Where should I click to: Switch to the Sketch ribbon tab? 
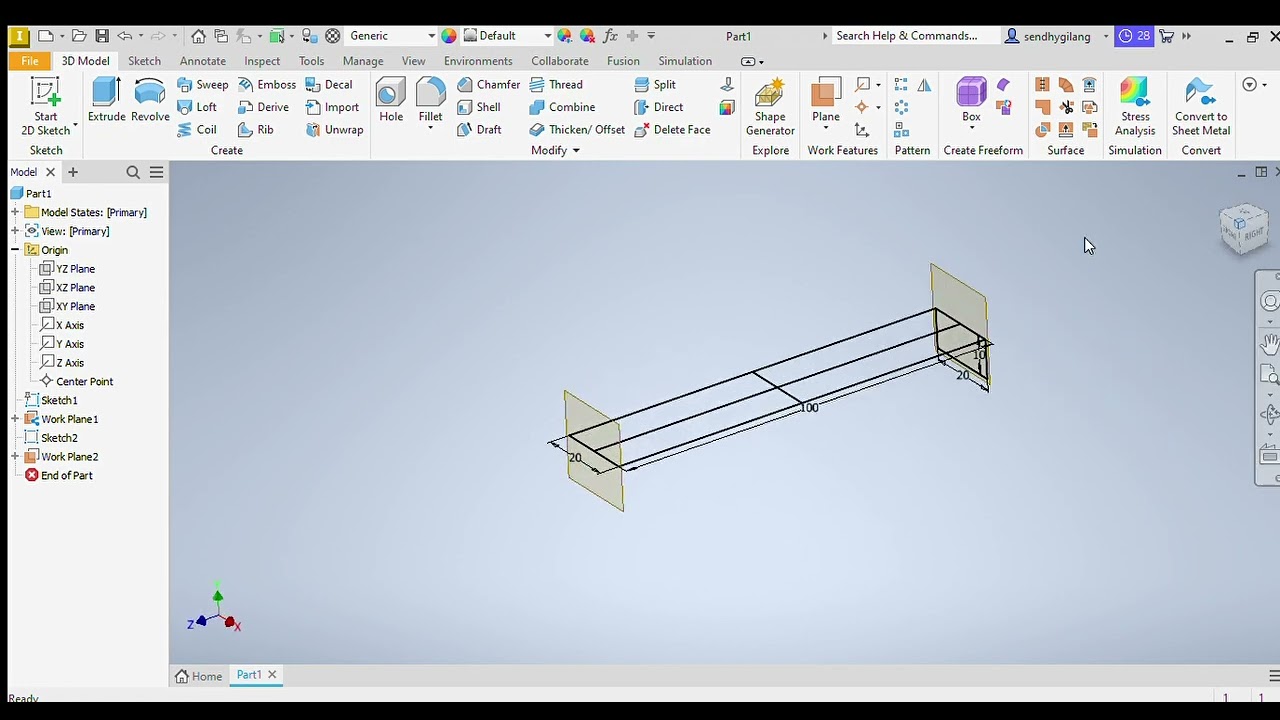(144, 61)
